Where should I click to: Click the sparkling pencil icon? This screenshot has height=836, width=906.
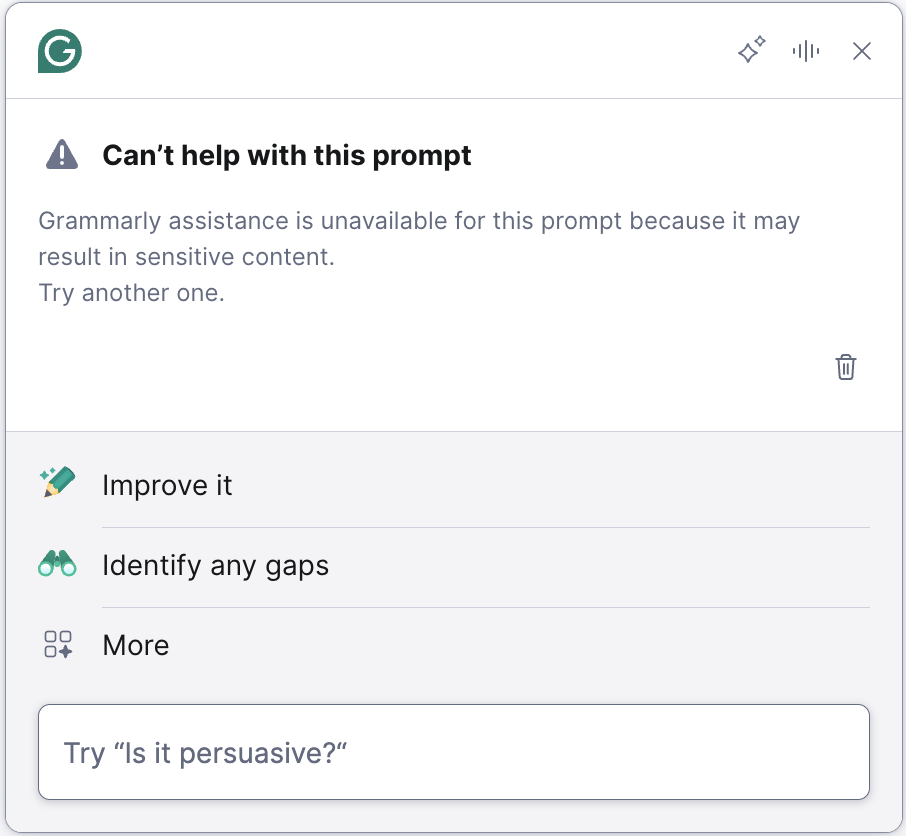click(x=58, y=484)
